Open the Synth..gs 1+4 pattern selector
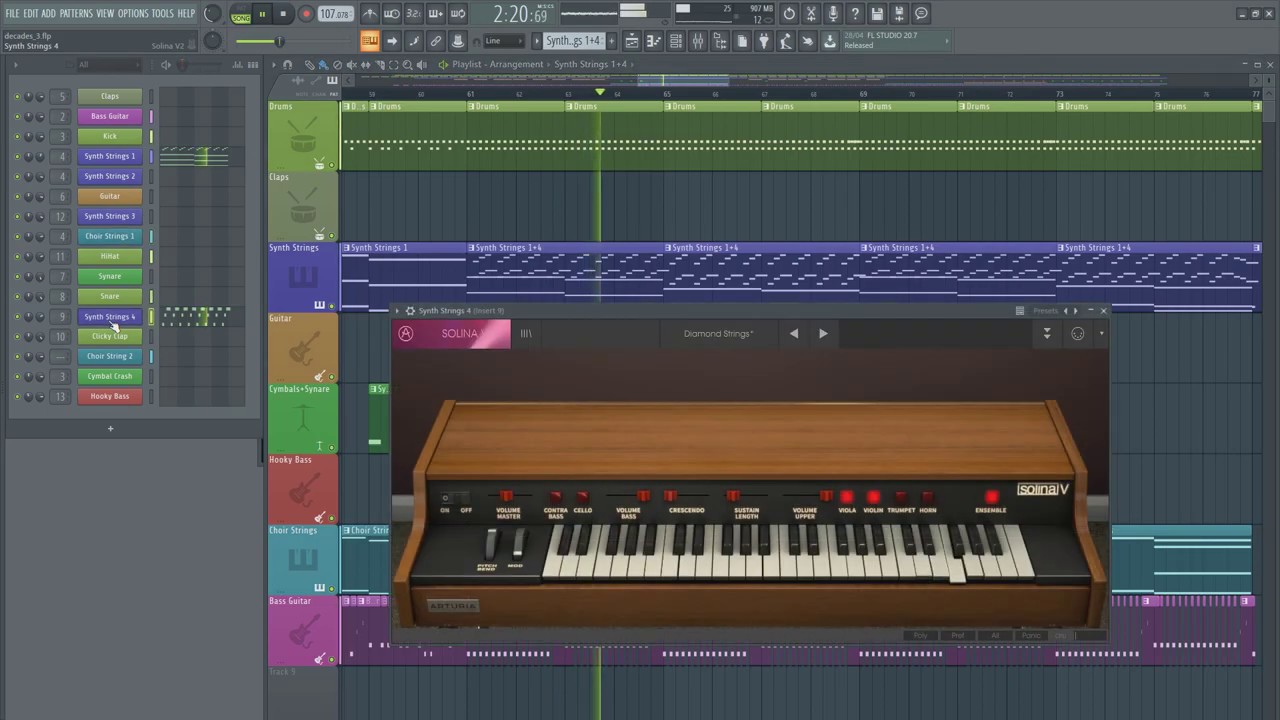Screen dimensions: 1280x720 (573, 41)
